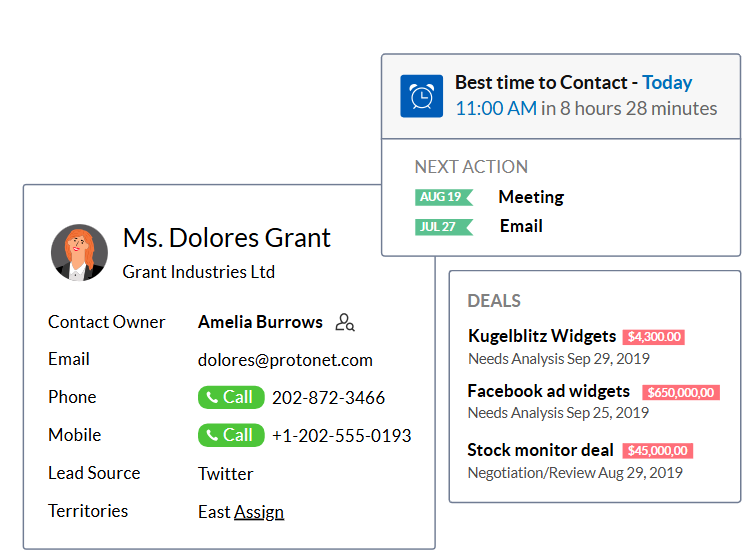Click Dolores Grant's profile avatar
The image size is (748, 560).
click(79, 252)
